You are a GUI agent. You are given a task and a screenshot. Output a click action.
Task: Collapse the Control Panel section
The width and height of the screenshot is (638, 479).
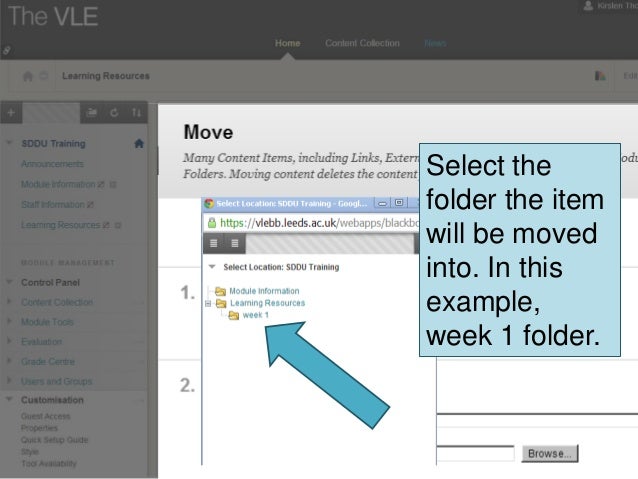[9, 282]
